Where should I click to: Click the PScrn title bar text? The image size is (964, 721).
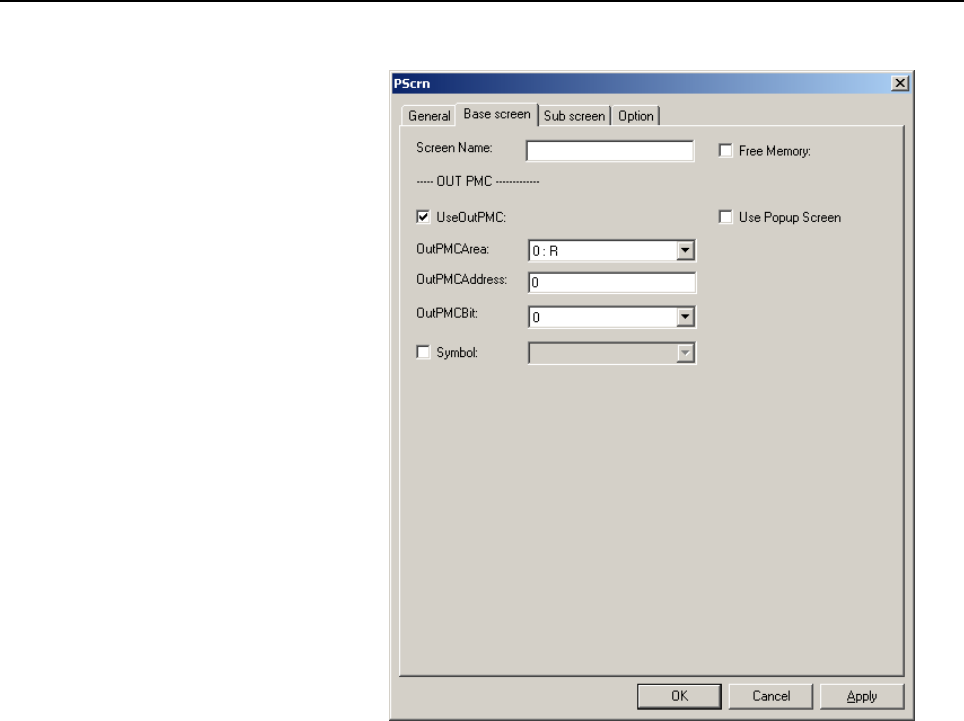coord(412,84)
